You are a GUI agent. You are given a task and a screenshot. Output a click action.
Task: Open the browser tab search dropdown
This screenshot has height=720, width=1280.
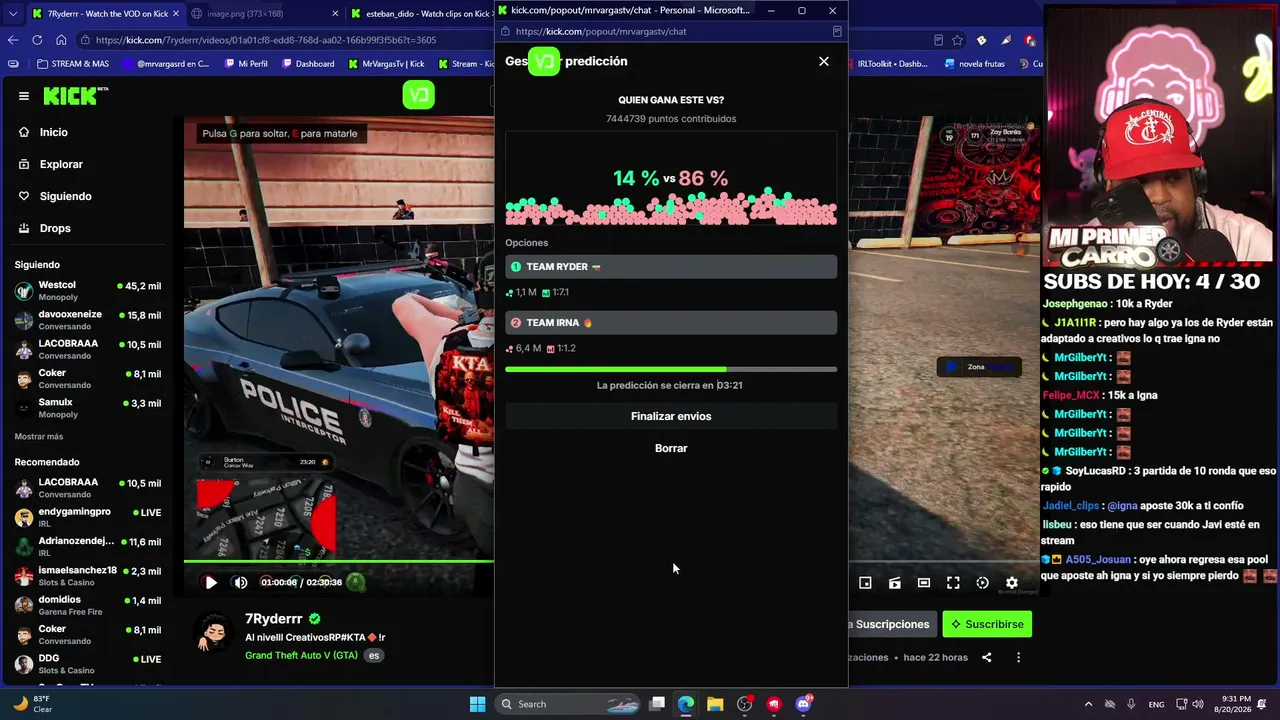coord(12,13)
